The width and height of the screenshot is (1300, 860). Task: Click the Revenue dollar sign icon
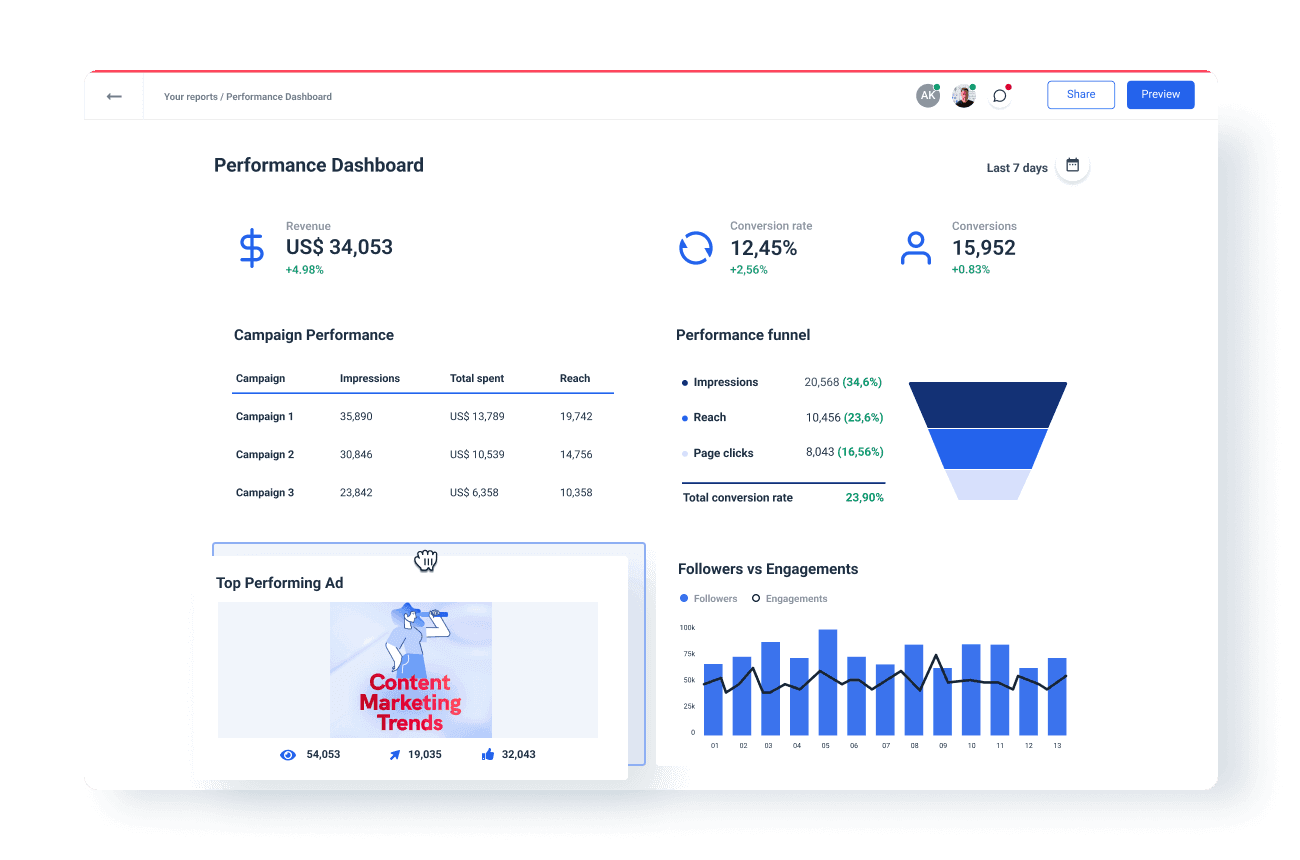pyautogui.click(x=251, y=247)
